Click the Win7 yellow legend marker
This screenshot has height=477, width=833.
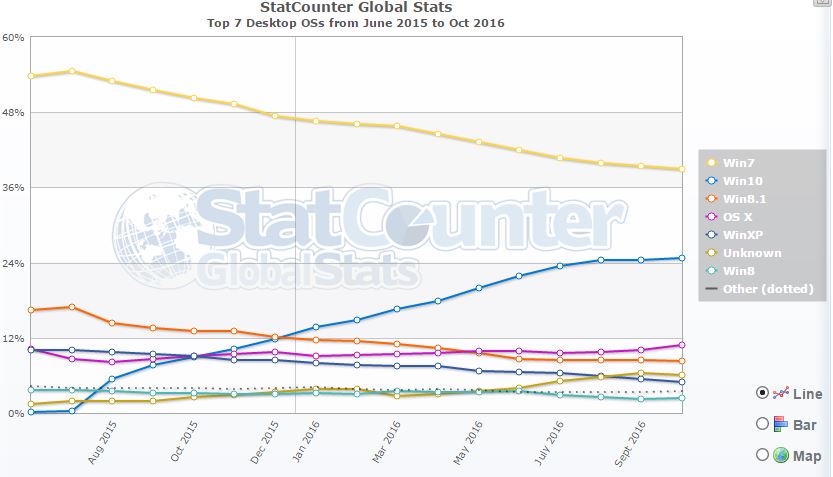click(711, 163)
